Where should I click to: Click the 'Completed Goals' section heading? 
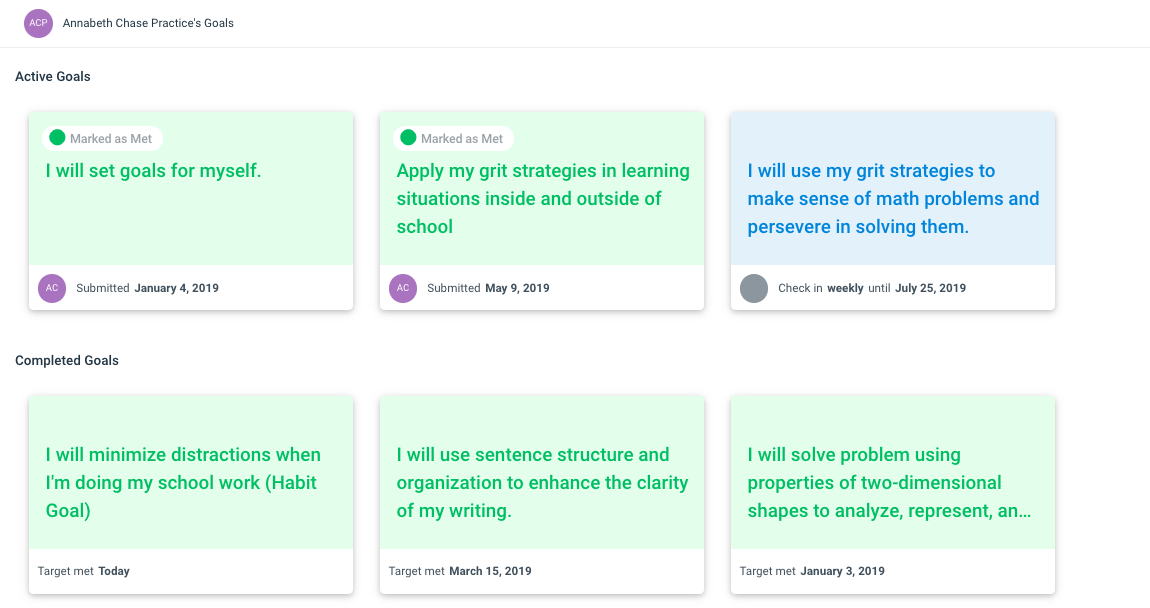click(x=67, y=361)
